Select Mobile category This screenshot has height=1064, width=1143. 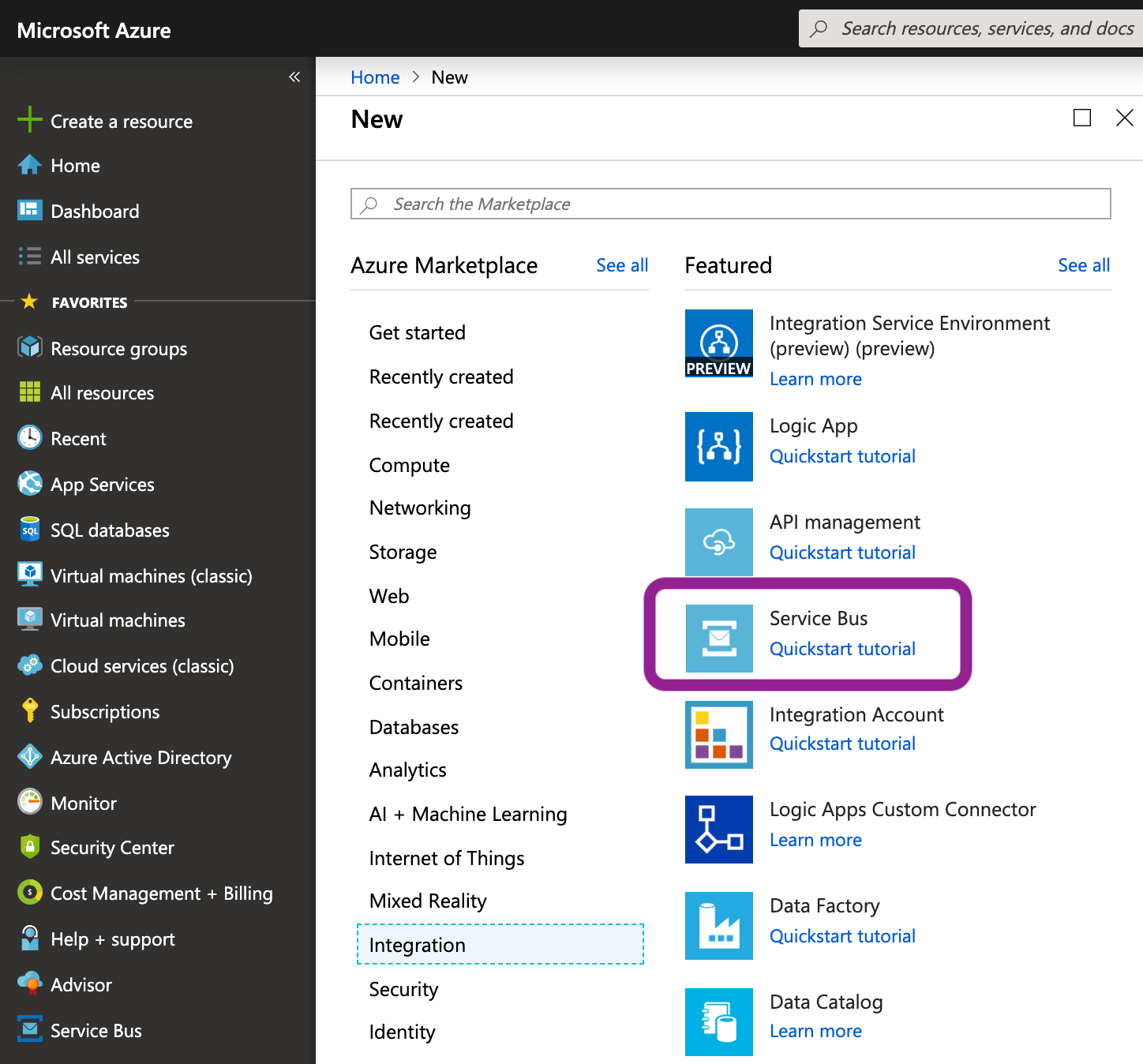click(x=399, y=639)
